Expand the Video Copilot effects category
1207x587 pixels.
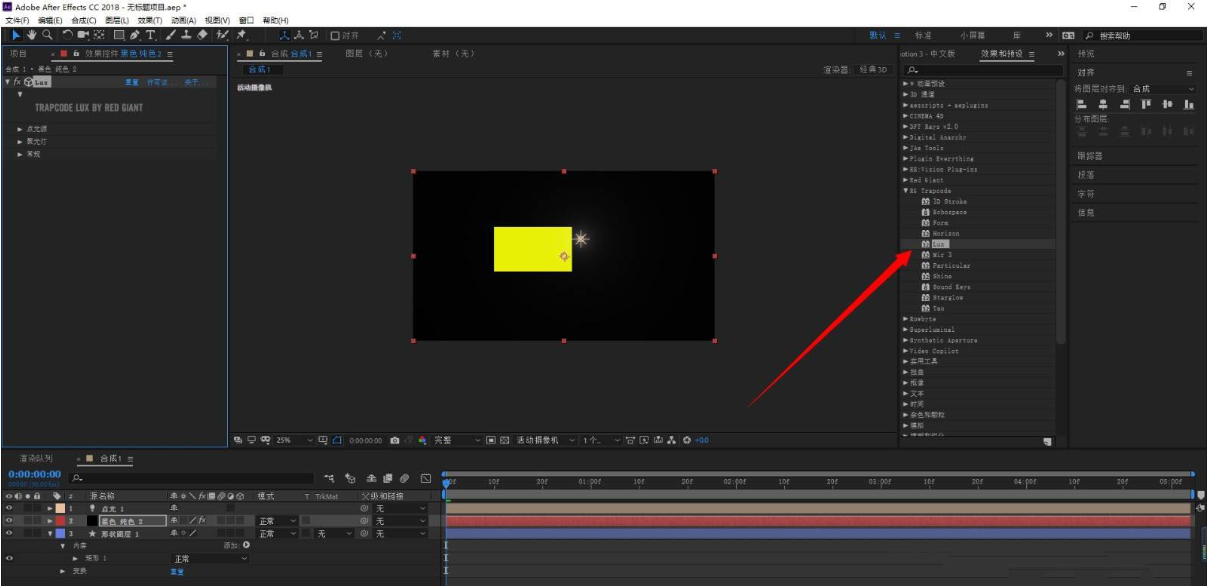pyautogui.click(x=906, y=351)
